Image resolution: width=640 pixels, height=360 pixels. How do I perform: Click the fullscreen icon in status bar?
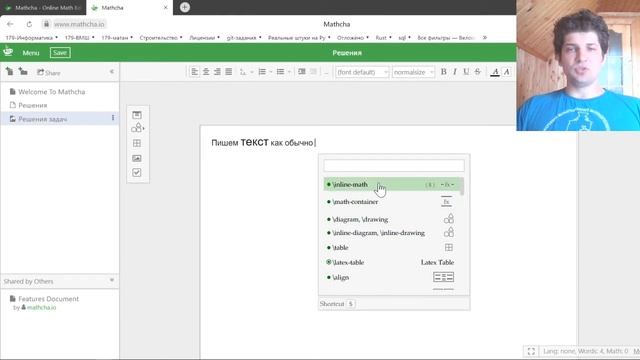(531, 351)
